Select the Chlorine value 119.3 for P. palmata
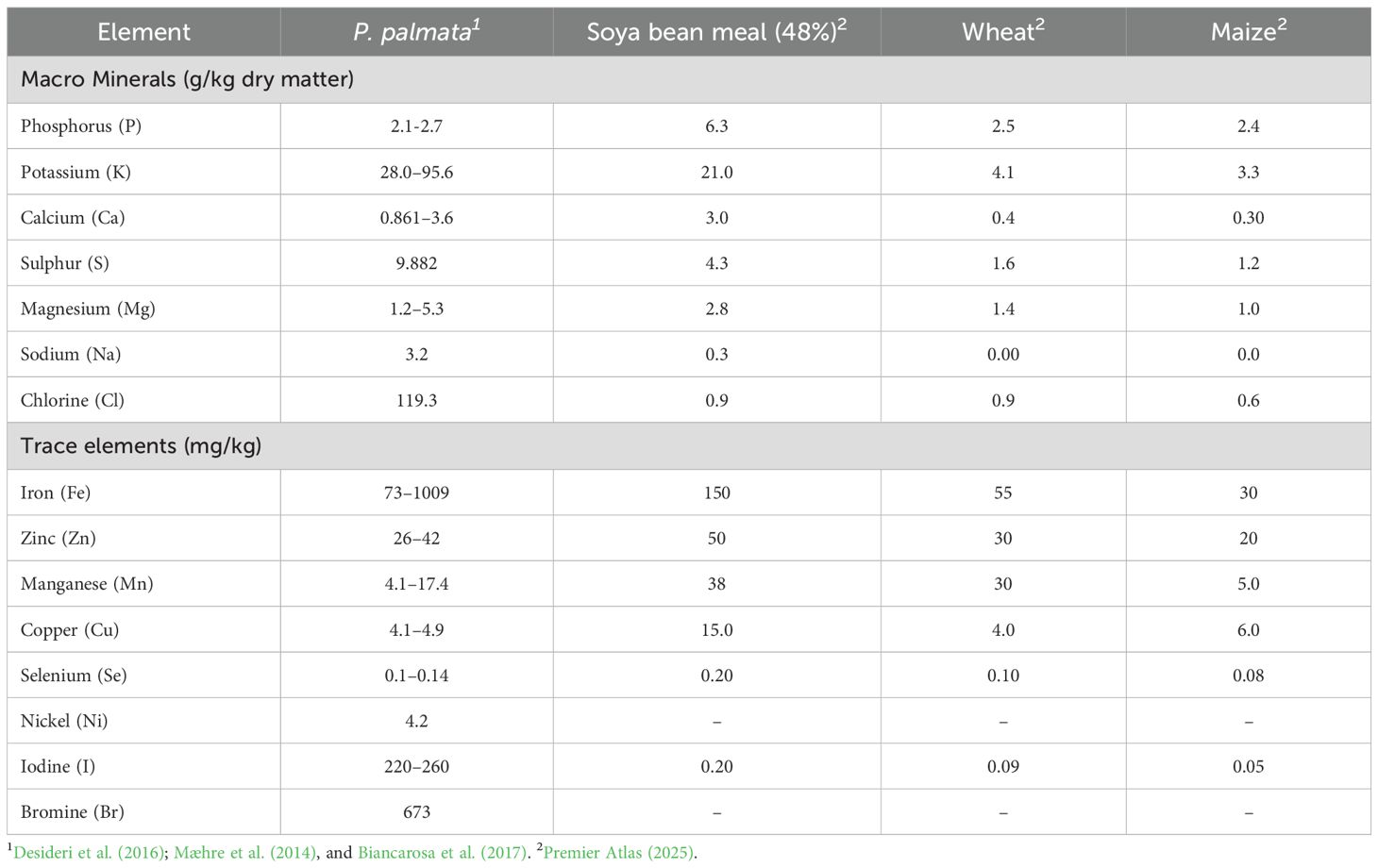1378x868 pixels. (416, 401)
